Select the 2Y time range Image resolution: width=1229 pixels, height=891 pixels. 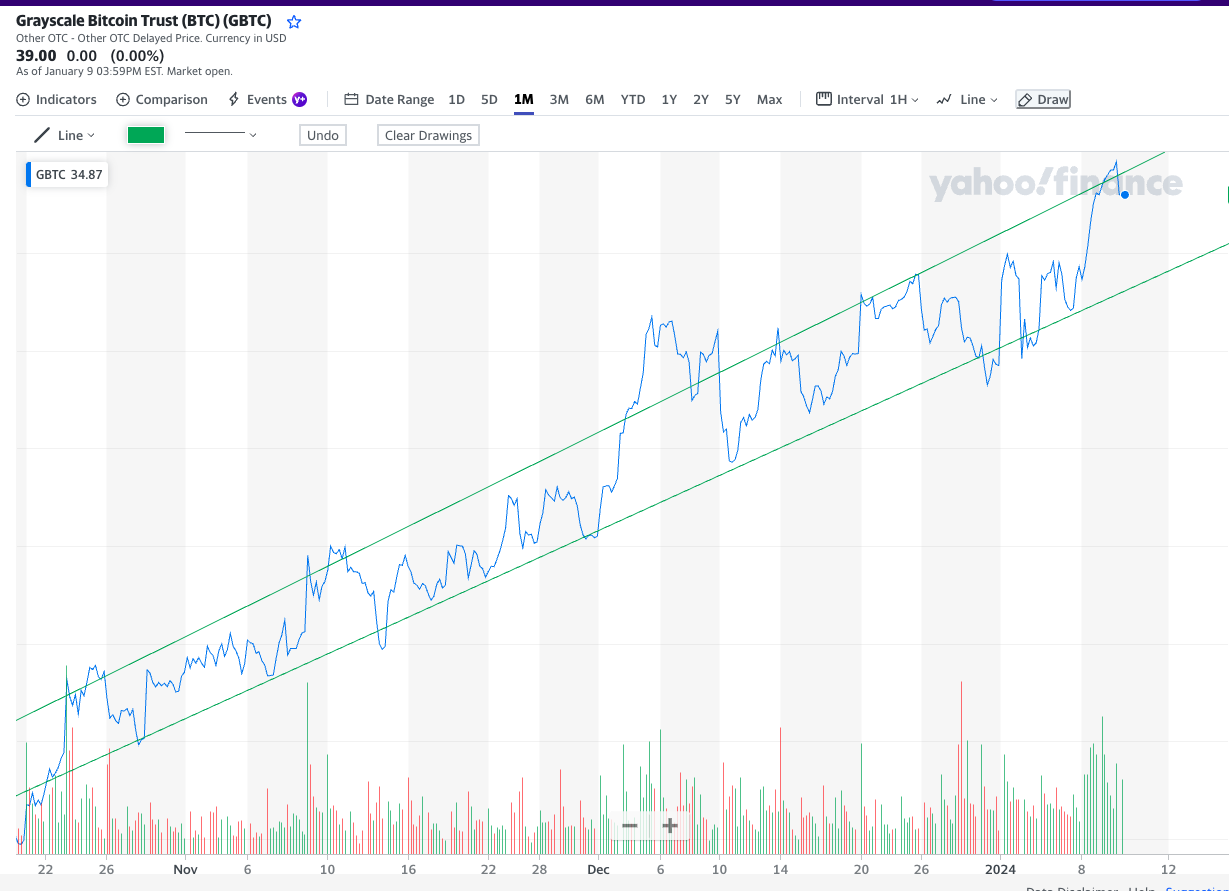point(701,99)
